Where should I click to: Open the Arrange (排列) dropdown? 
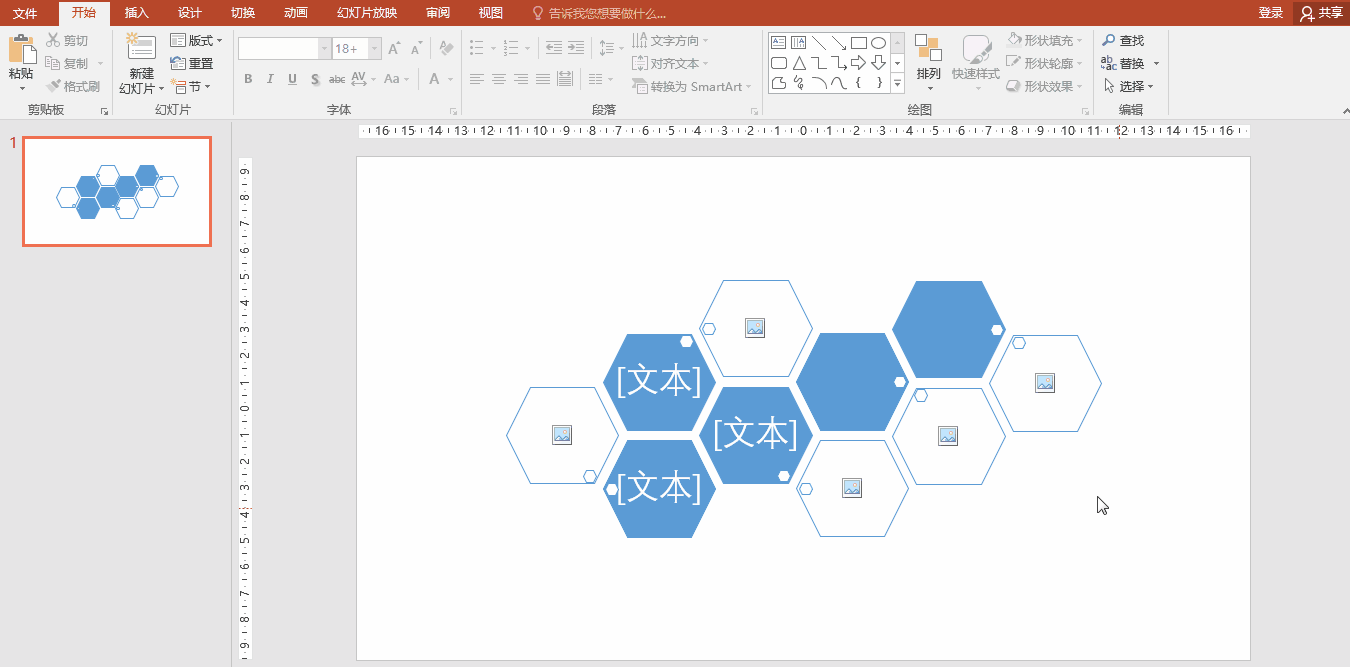pos(928,60)
